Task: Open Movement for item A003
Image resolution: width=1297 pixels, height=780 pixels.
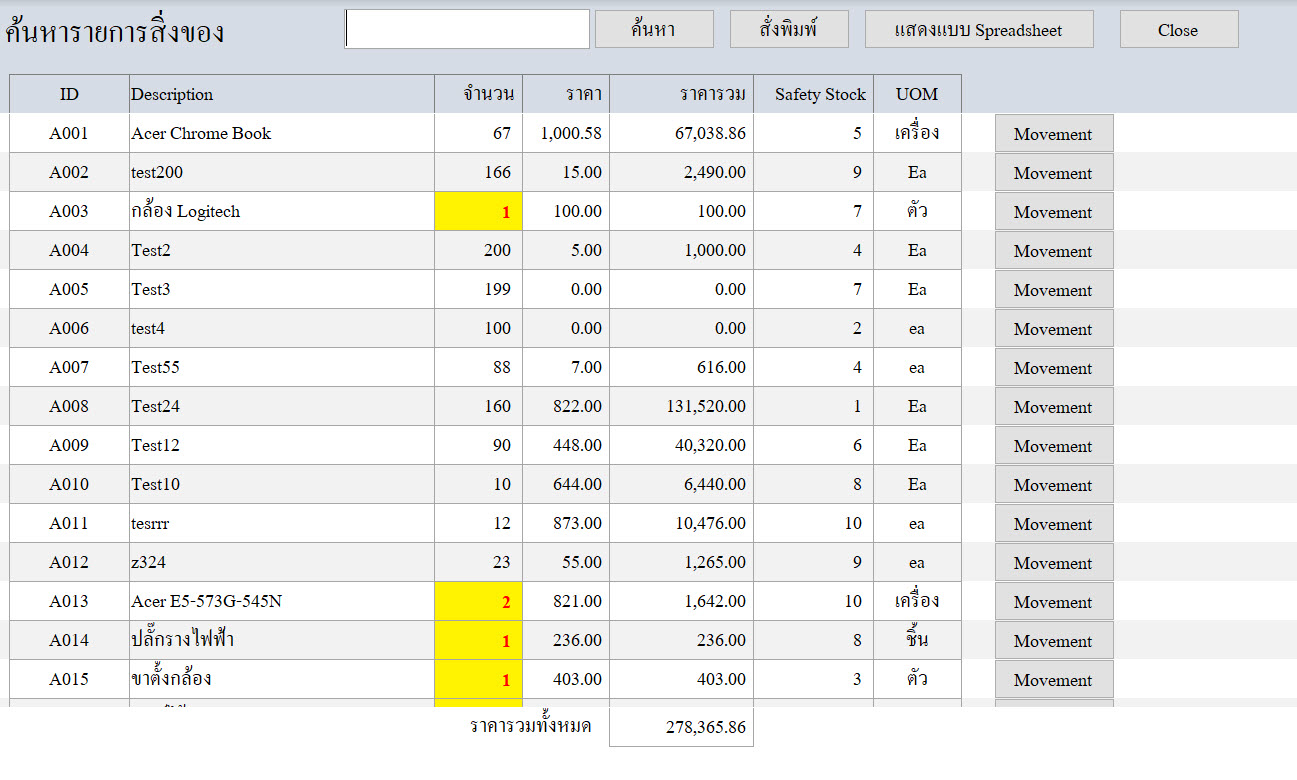Action: 1053,212
